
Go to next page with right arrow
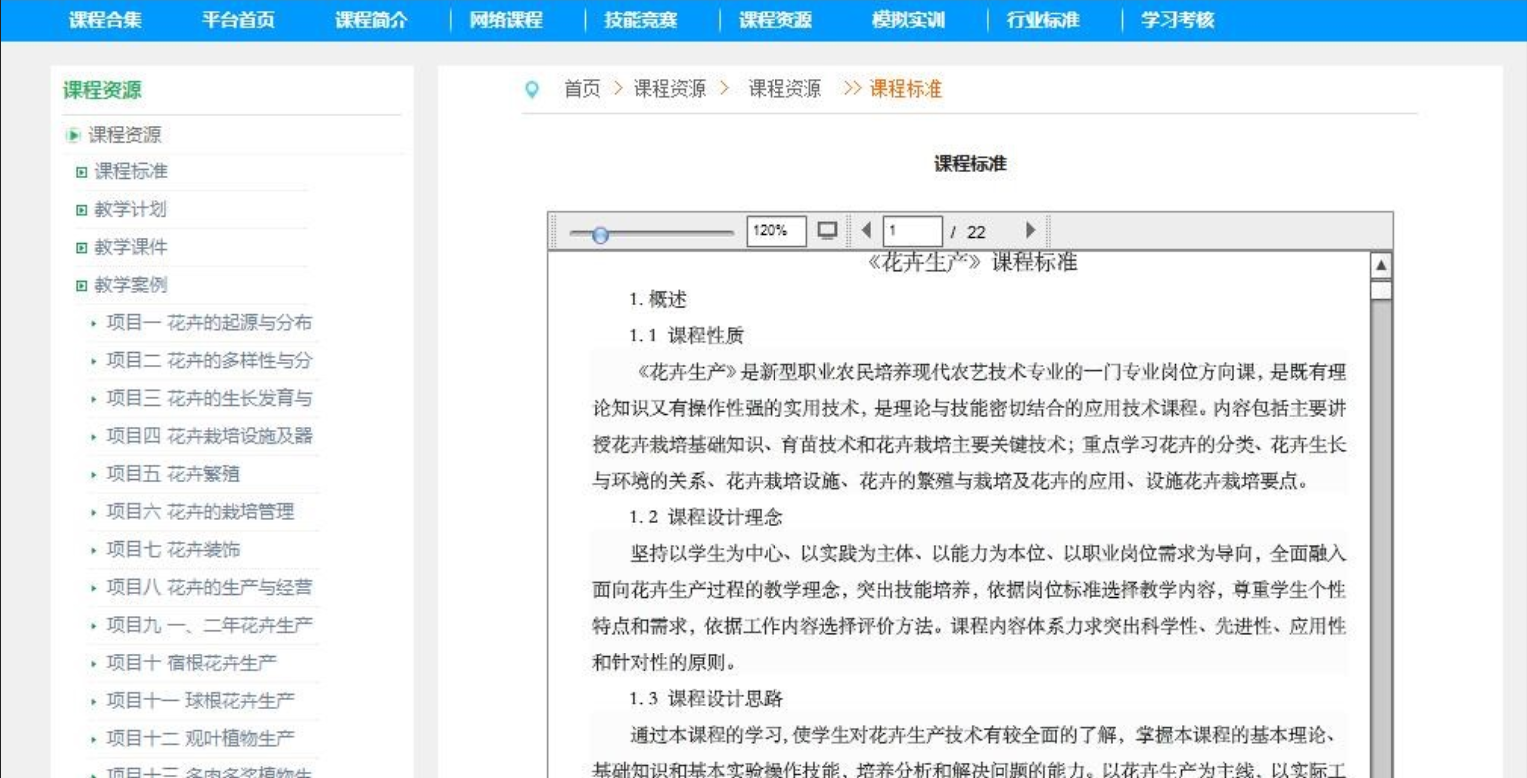[1030, 231]
